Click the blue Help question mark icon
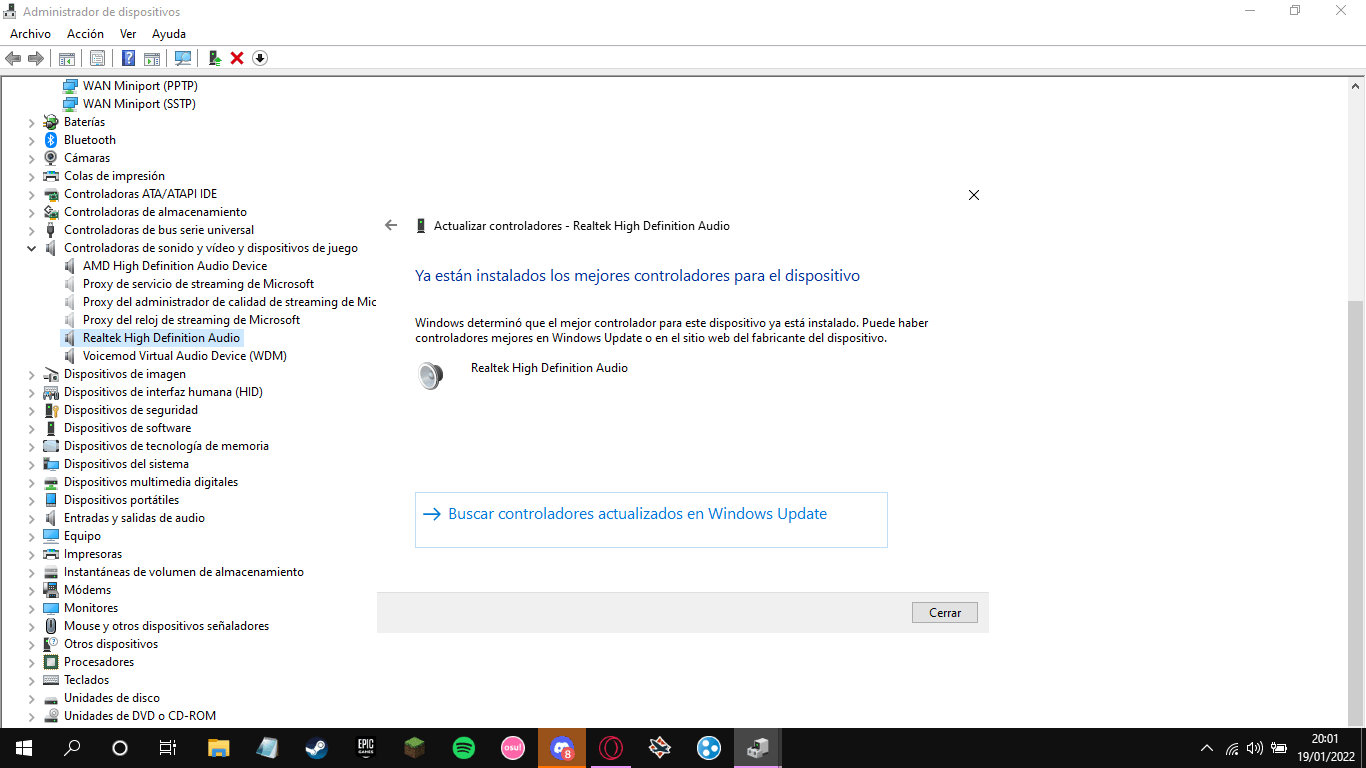 [x=128, y=58]
